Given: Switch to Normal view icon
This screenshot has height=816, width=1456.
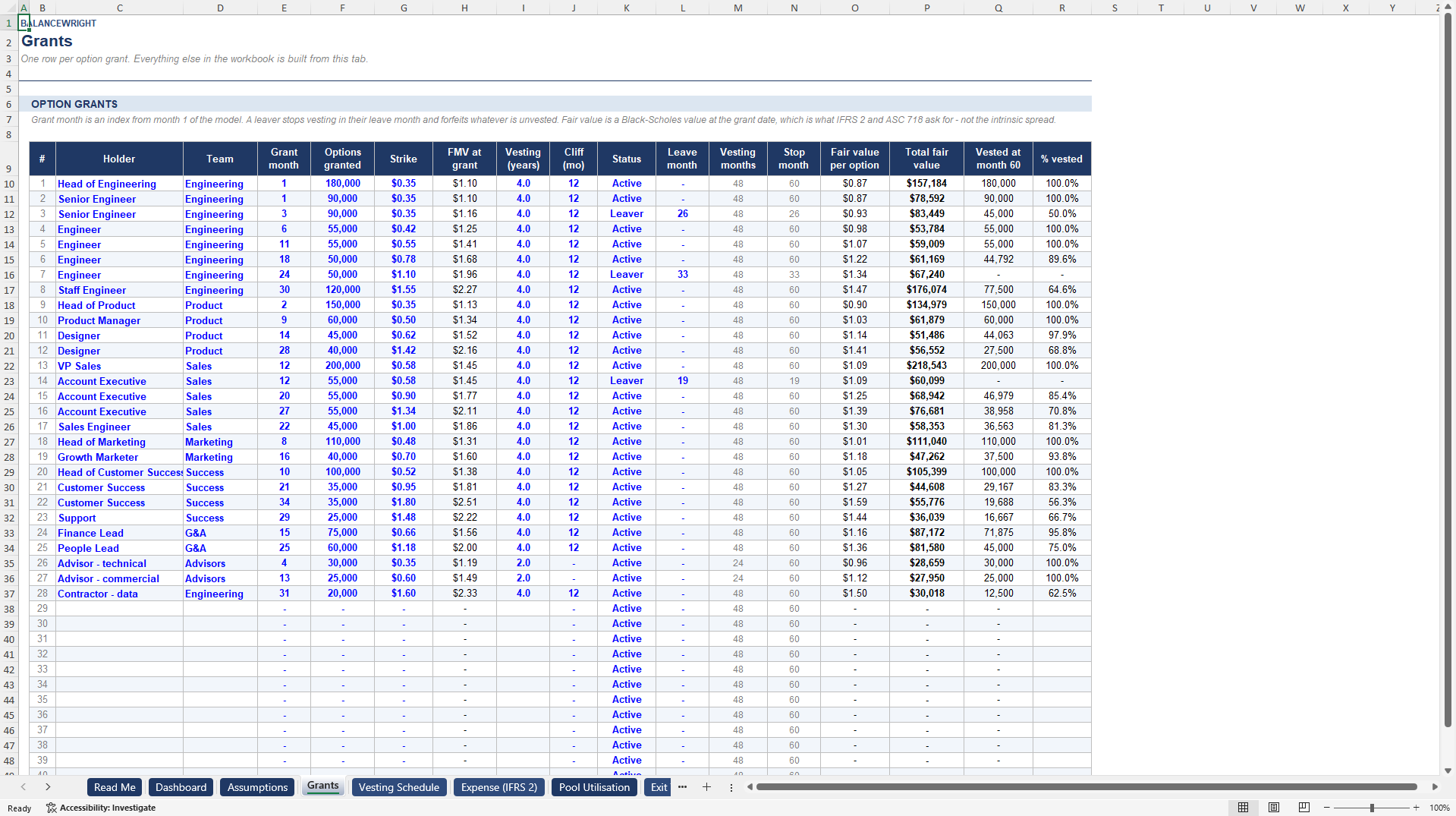Looking at the screenshot, I should tap(1243, 808).
